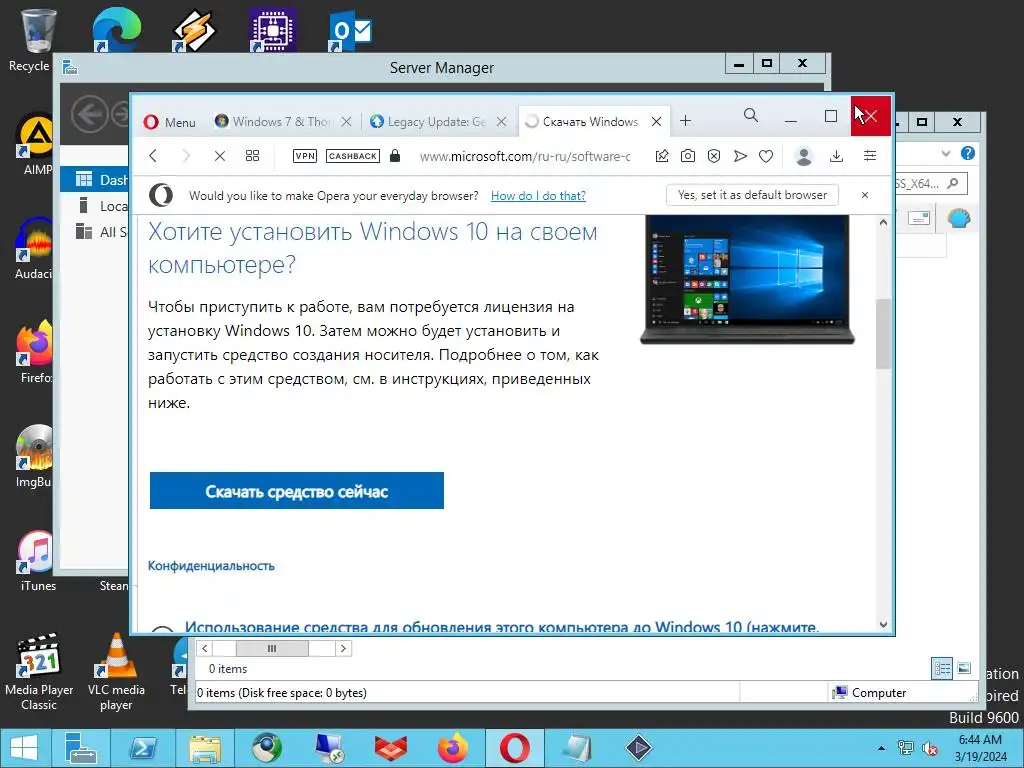Image resolution: width=1024 pixels, height=768 pixels.
Task: Click the How do I do that? link
Action: click(x=538, y=195)
